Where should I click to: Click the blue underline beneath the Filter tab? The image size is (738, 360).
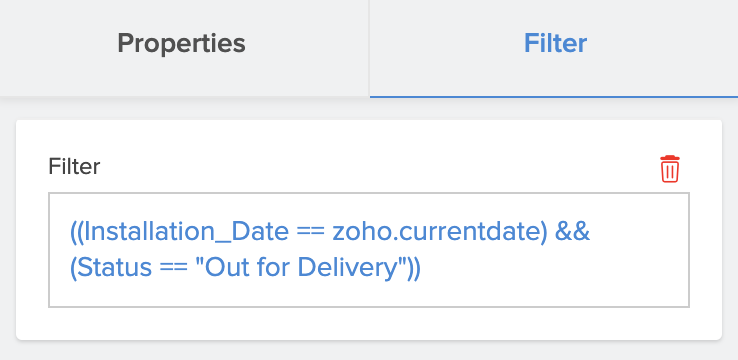point(554,96)
